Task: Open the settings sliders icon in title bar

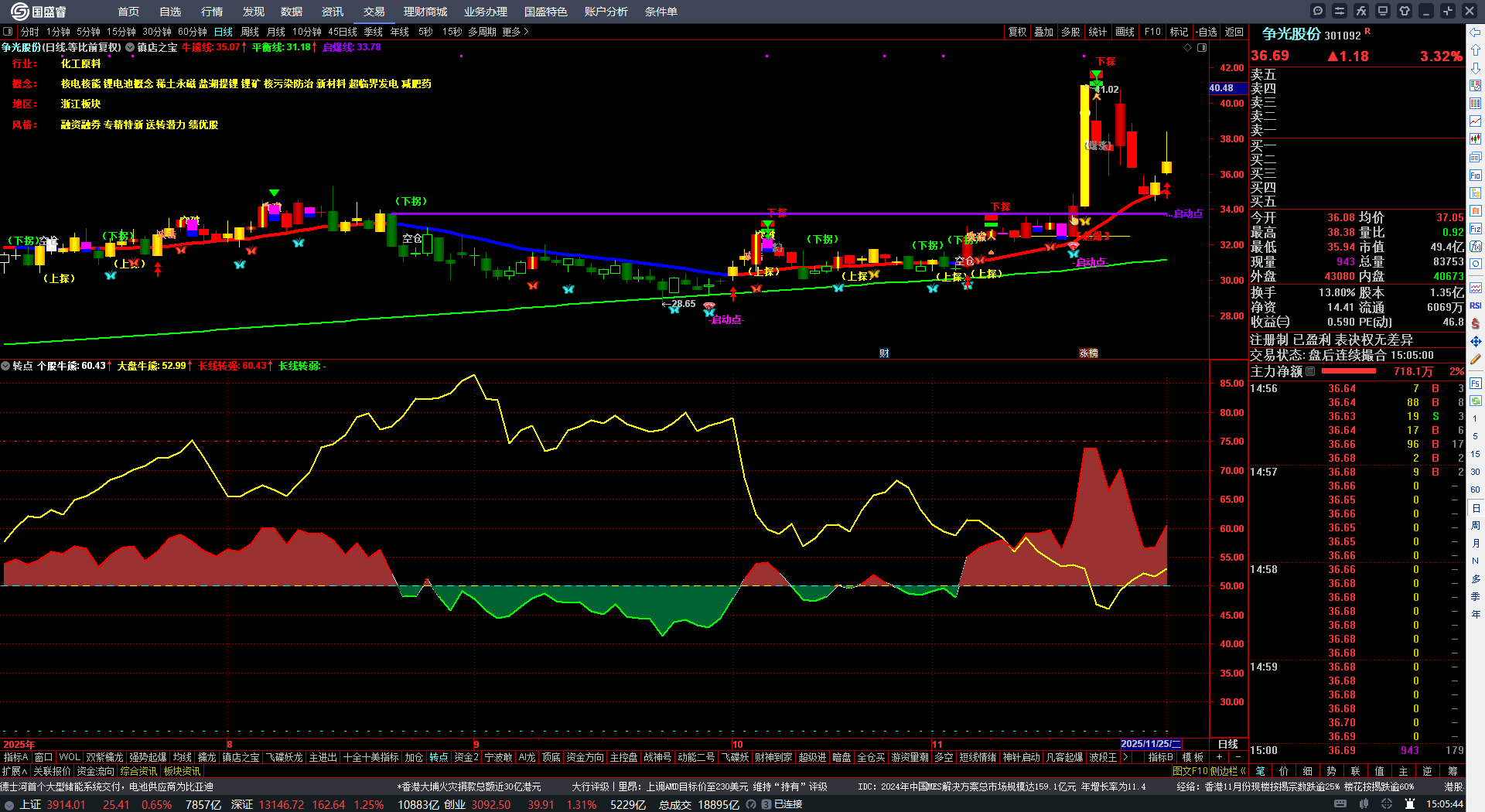Action: click(x=1340, y=11)
